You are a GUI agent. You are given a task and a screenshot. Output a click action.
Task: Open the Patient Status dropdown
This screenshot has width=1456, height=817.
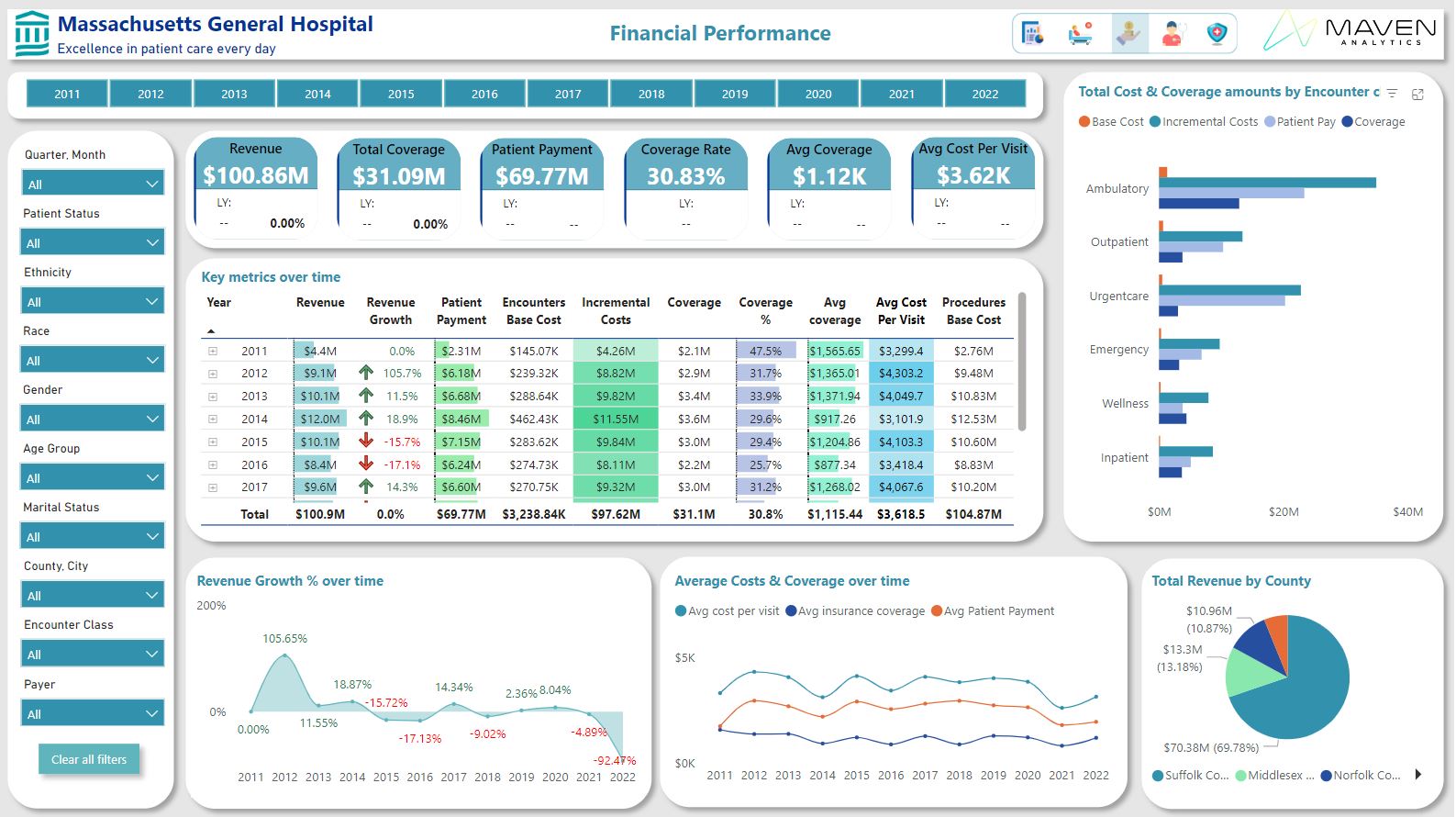pos(93,242)
